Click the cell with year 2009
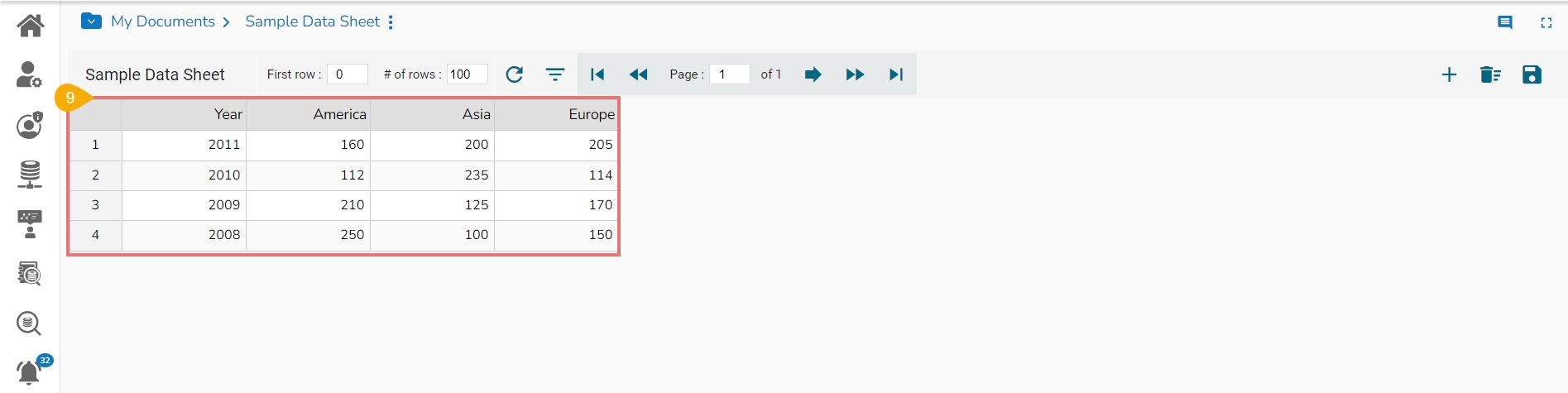Viewport: 1568px width, 393px height. tap(184, 205)
